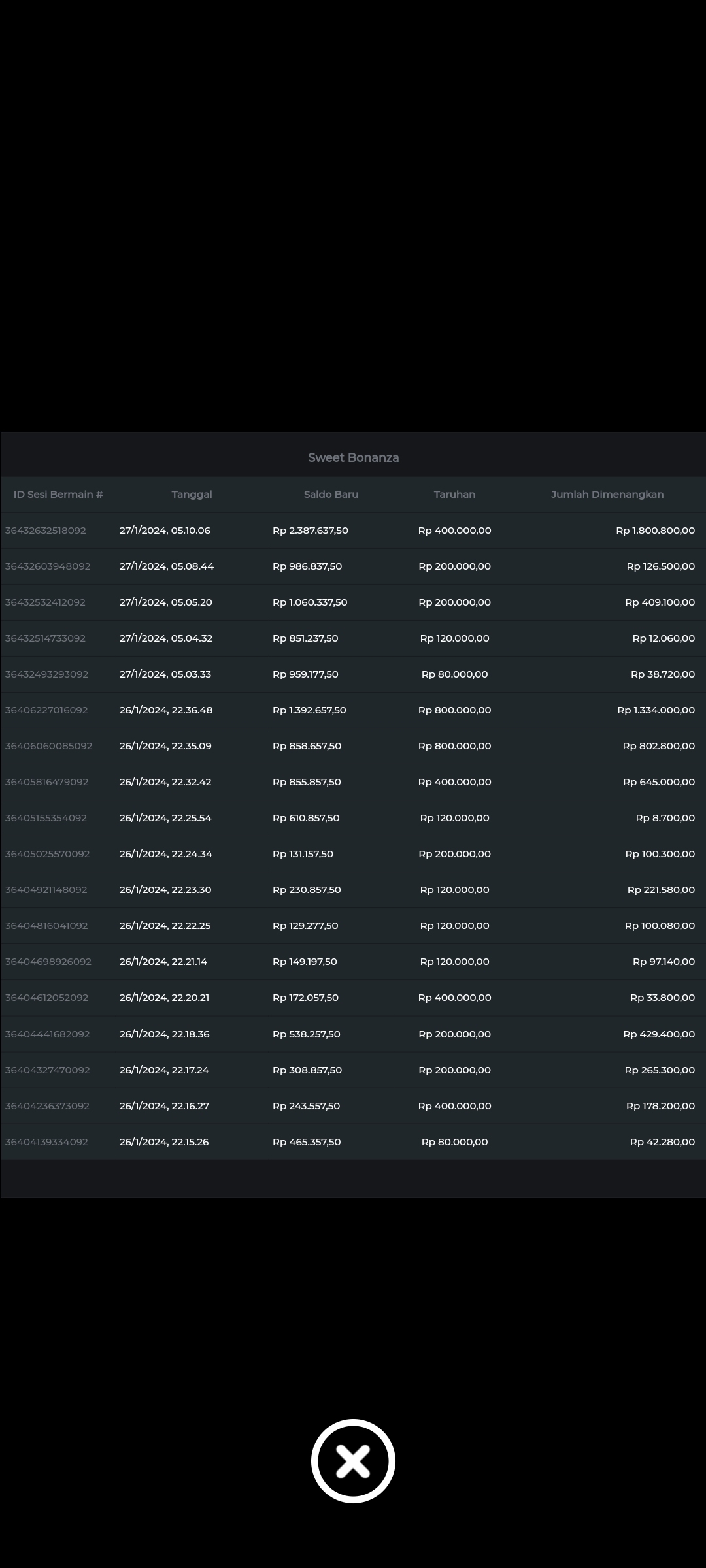Select row dated 26/1/2024, 22.35.09
The height and width of the screenshot is (1568, 706).
165,746
